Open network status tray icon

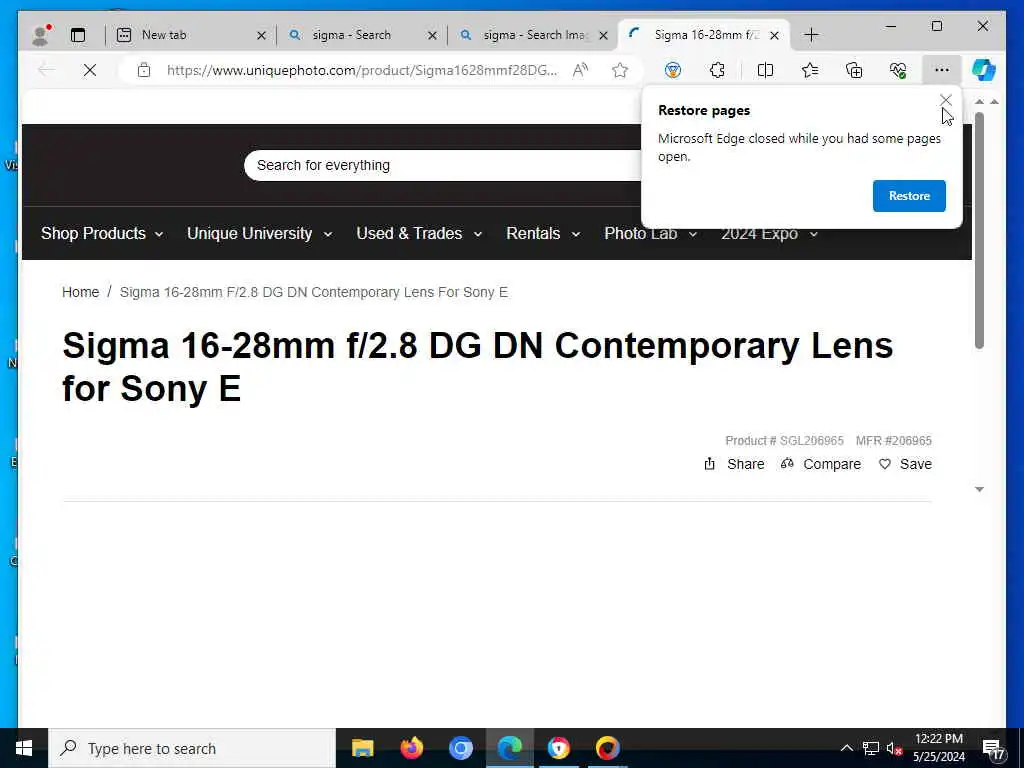871,748
